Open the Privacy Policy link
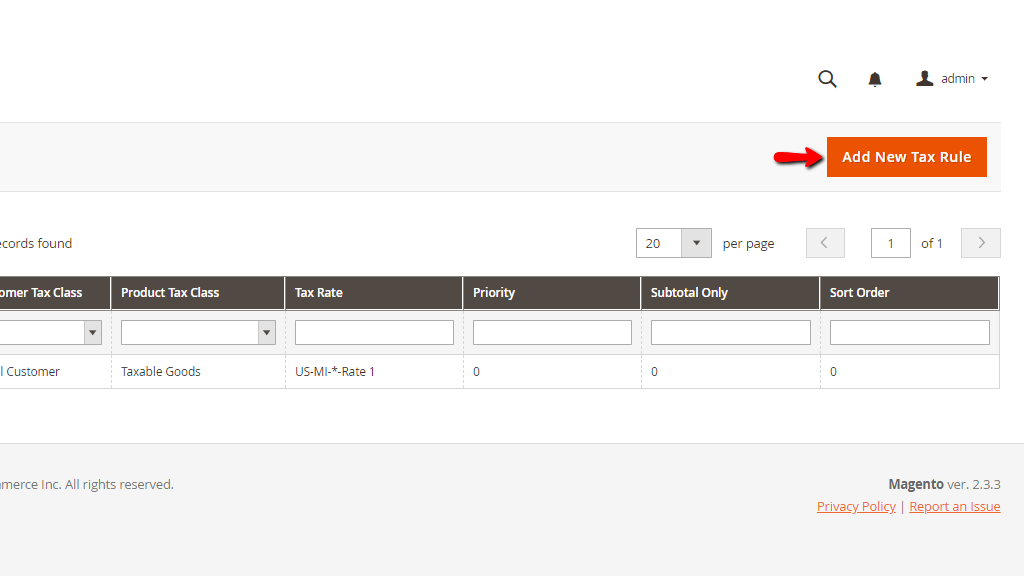Viewport: 1024px width, 576px height. coord(856,507)
